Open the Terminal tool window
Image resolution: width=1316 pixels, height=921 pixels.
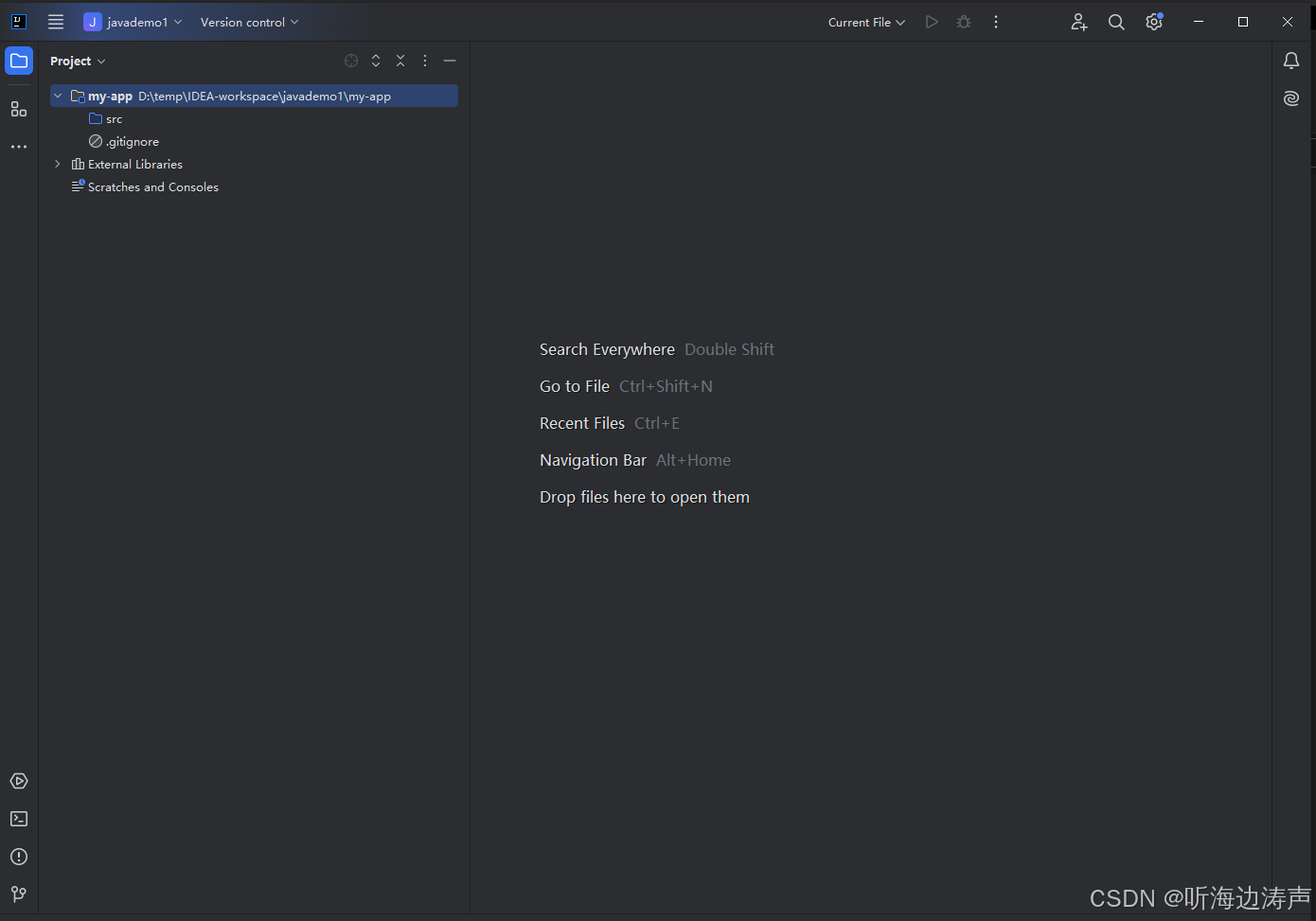[19, 819]
